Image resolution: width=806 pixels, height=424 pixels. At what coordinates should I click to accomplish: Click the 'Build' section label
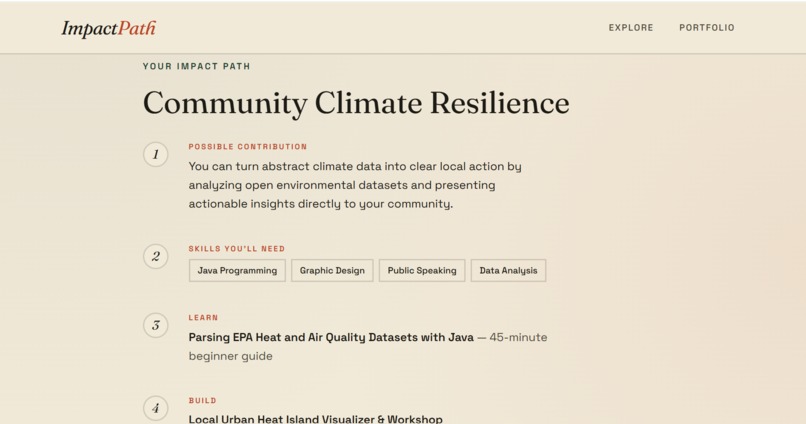click(203, 400)
